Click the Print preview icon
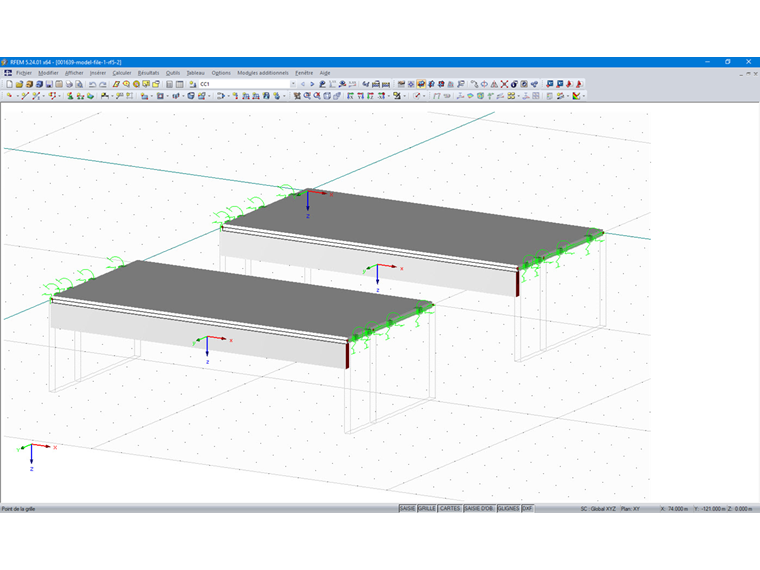 pos(79,84)
